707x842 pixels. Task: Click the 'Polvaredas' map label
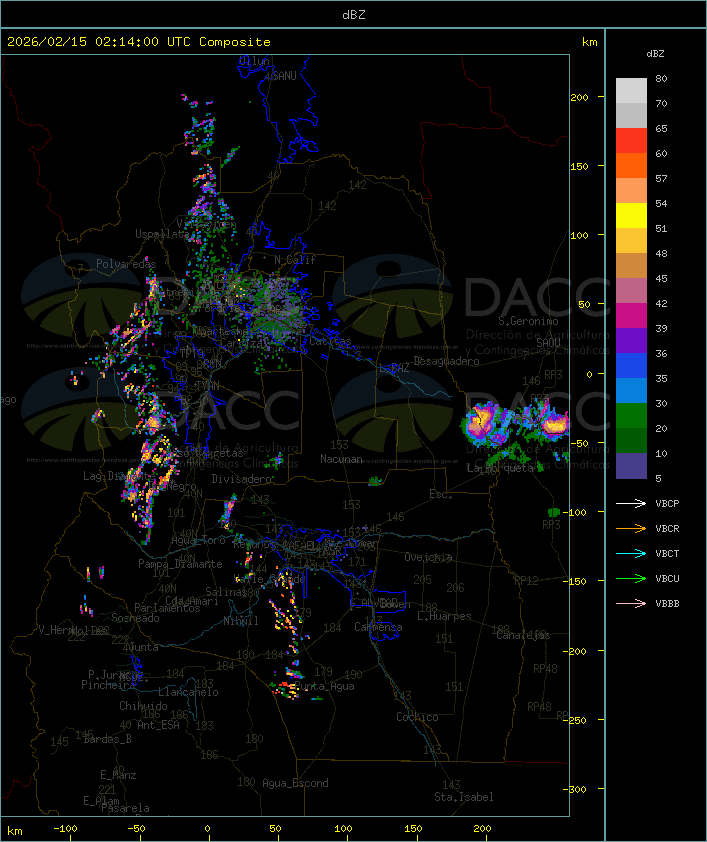coord(126,264)
